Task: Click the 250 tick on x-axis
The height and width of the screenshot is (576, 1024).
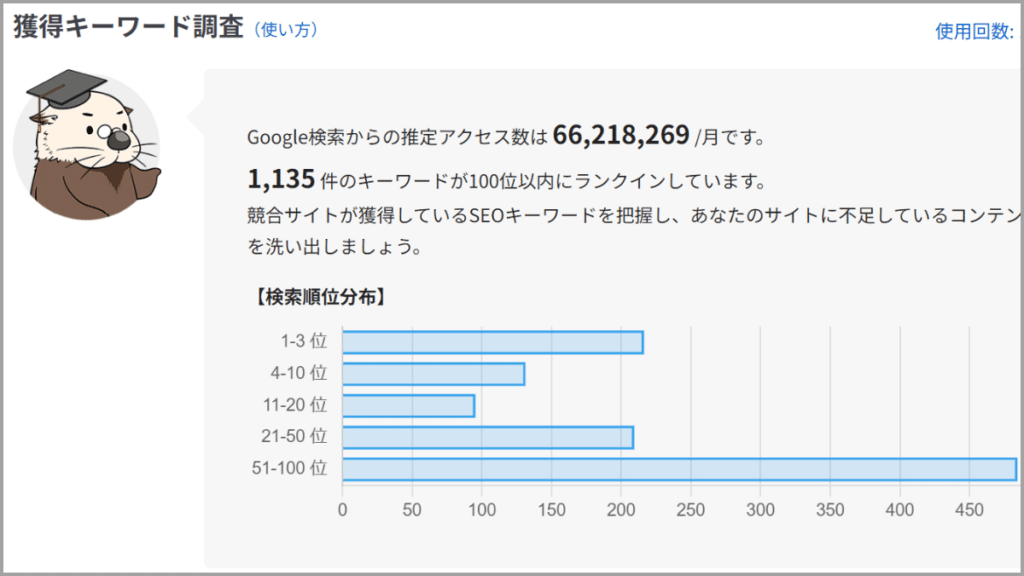Action: [691, 508]
